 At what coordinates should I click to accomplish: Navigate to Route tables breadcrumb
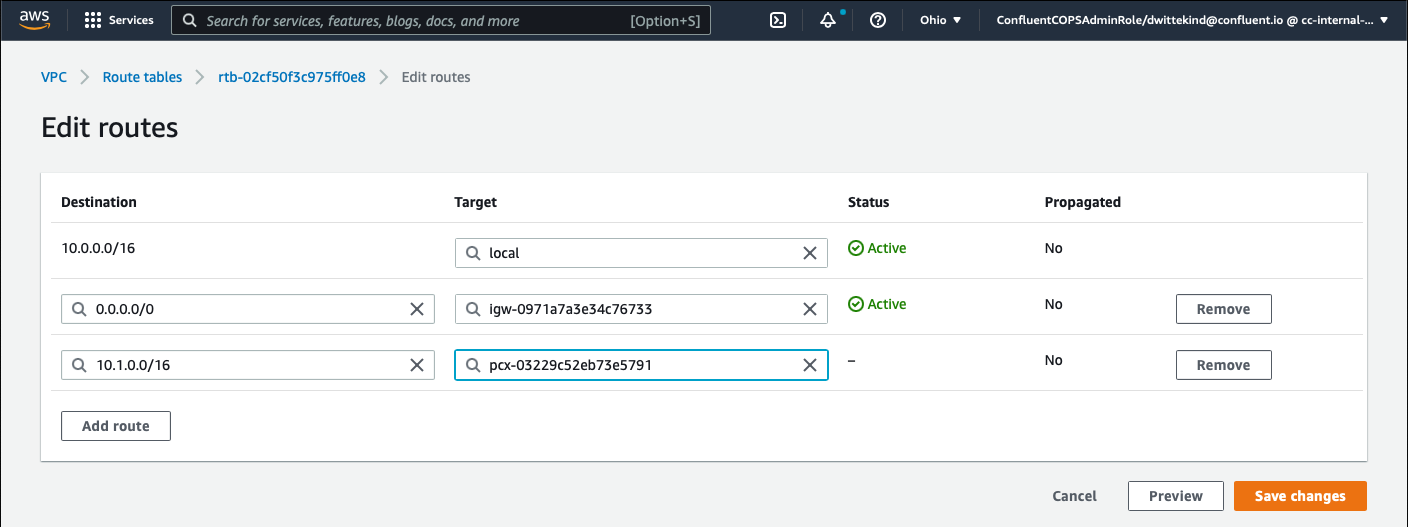(142, 77)
